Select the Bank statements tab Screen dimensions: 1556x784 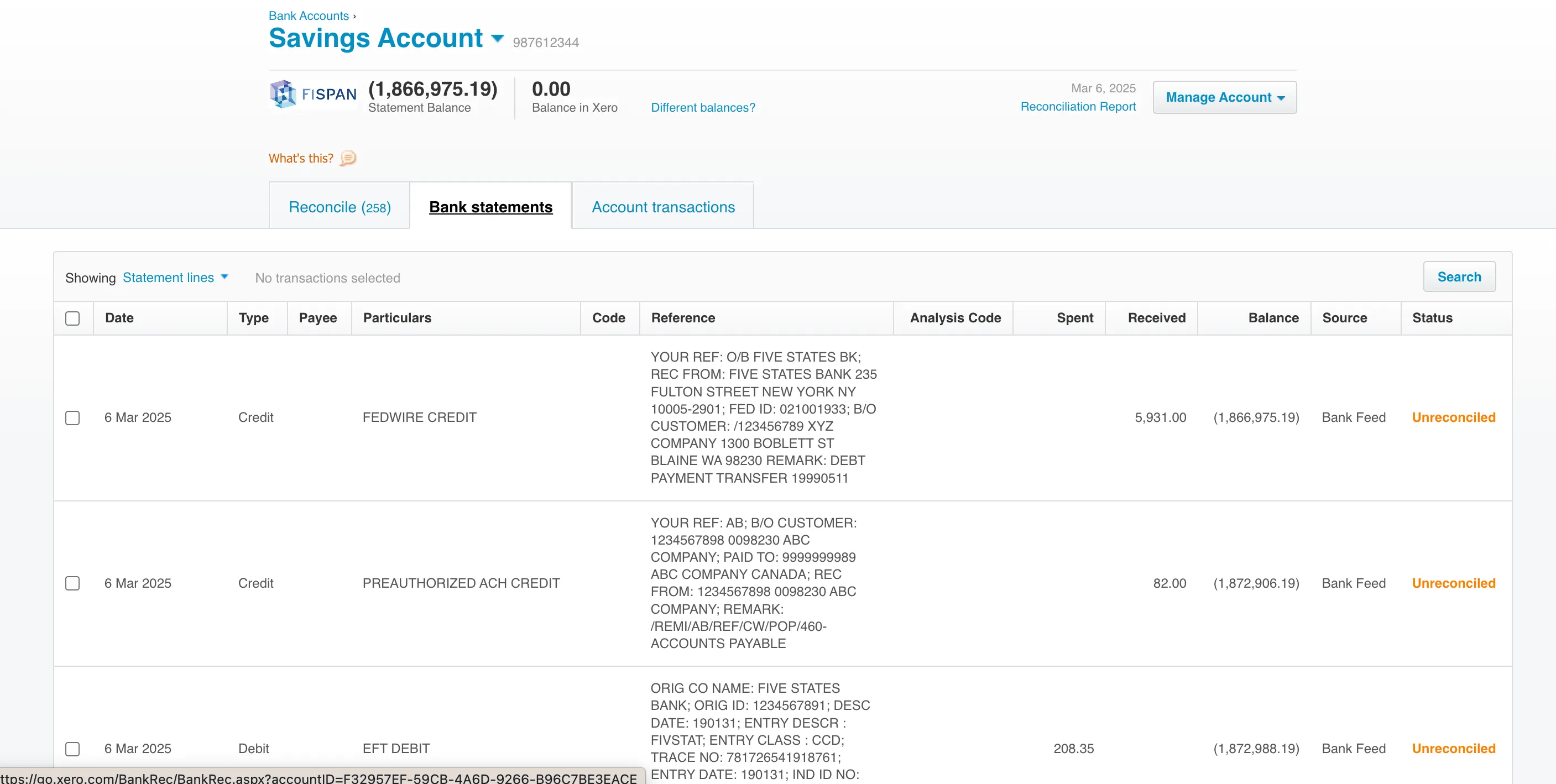pos(490,207)
